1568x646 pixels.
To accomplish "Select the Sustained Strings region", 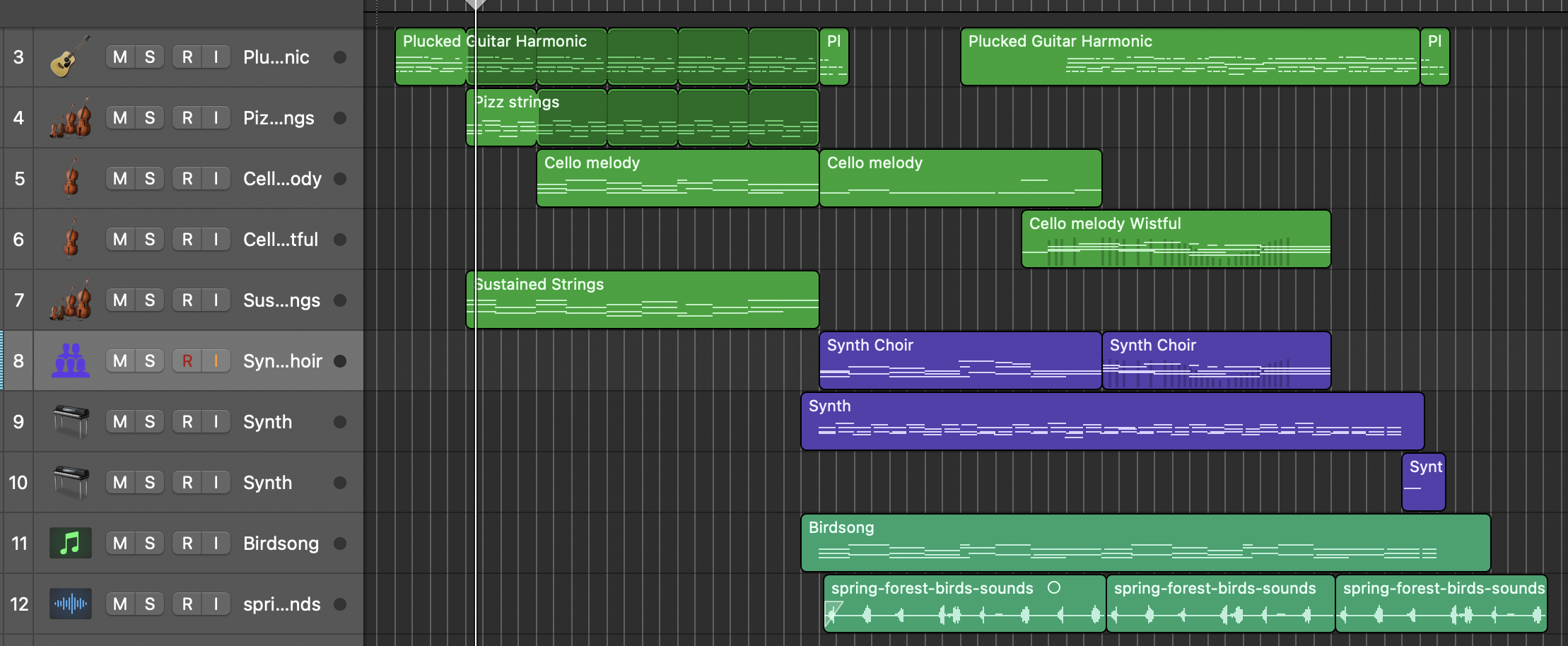I will click(643, 300).
